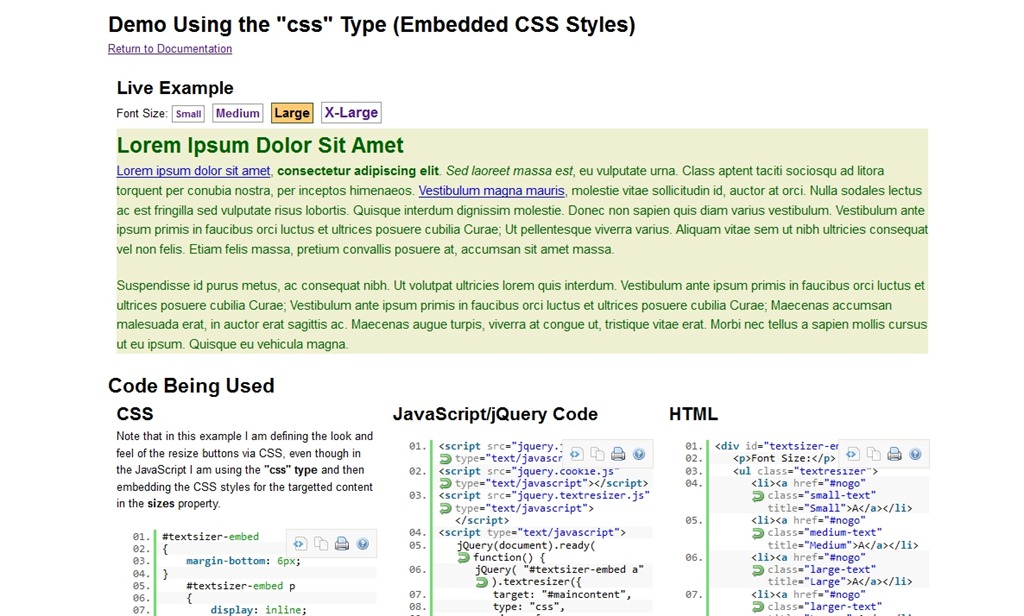
Task: Print the CSS code block
Action: 342,543
